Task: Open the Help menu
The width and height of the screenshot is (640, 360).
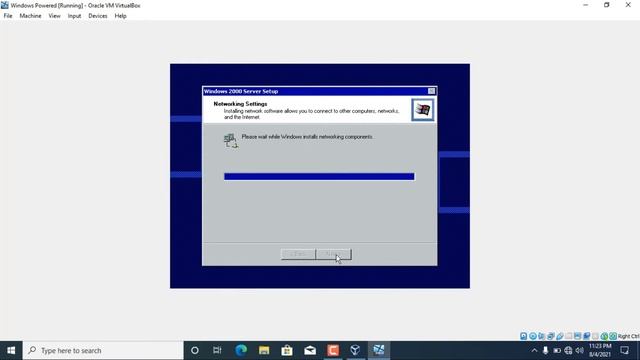Action: click(120, 16)
